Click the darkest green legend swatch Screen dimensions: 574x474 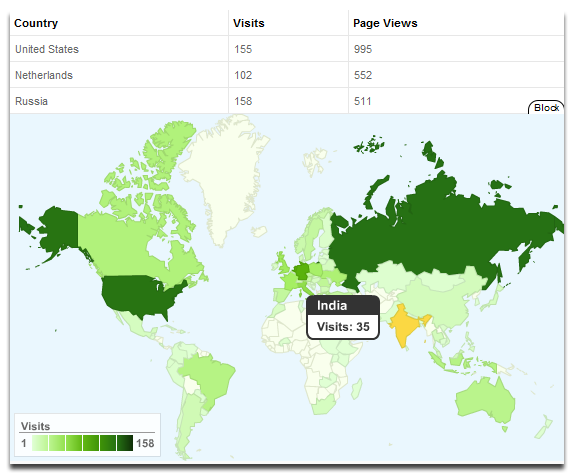[x=125, y=443]
